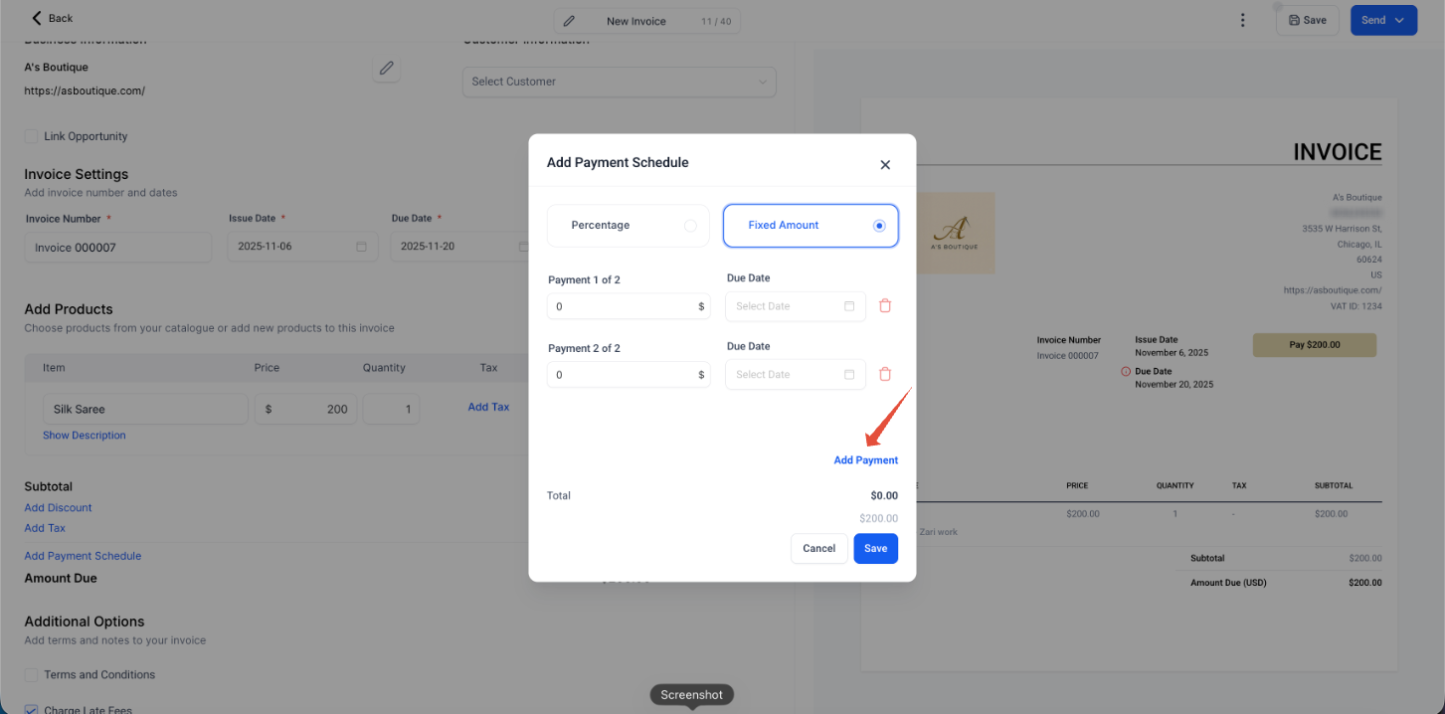Click the Save button with disk icon in header
Screen dimensions: 1445x714
point(1307,20)
